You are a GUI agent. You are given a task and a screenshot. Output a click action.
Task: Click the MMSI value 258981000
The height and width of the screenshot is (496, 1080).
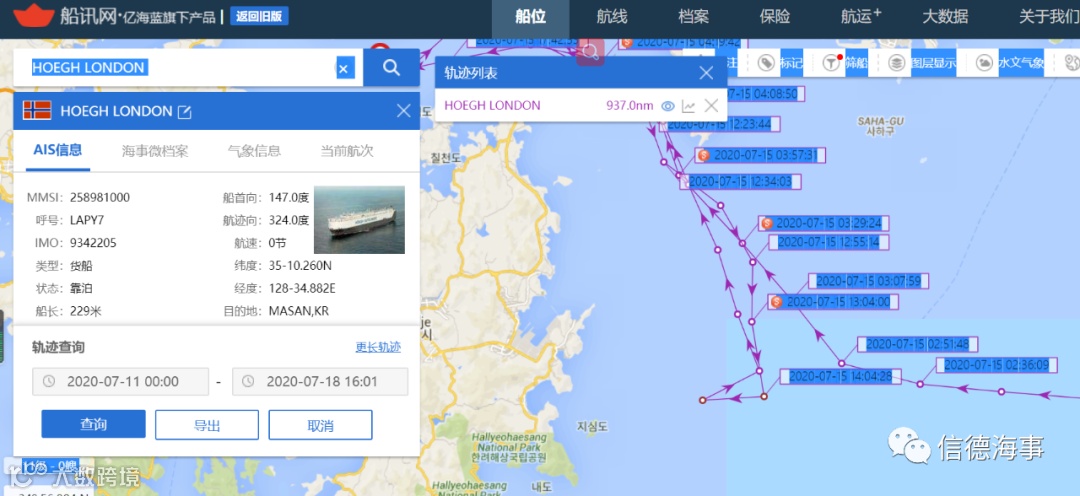coord(100,198)
